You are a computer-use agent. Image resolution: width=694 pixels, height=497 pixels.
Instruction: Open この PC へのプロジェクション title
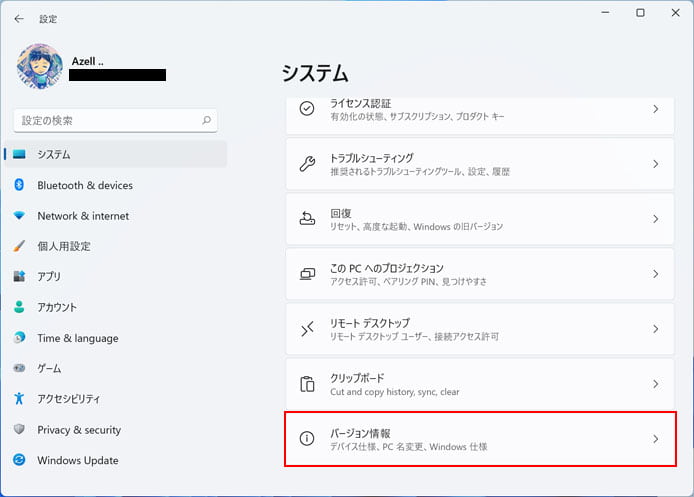(x=386, y=268)
